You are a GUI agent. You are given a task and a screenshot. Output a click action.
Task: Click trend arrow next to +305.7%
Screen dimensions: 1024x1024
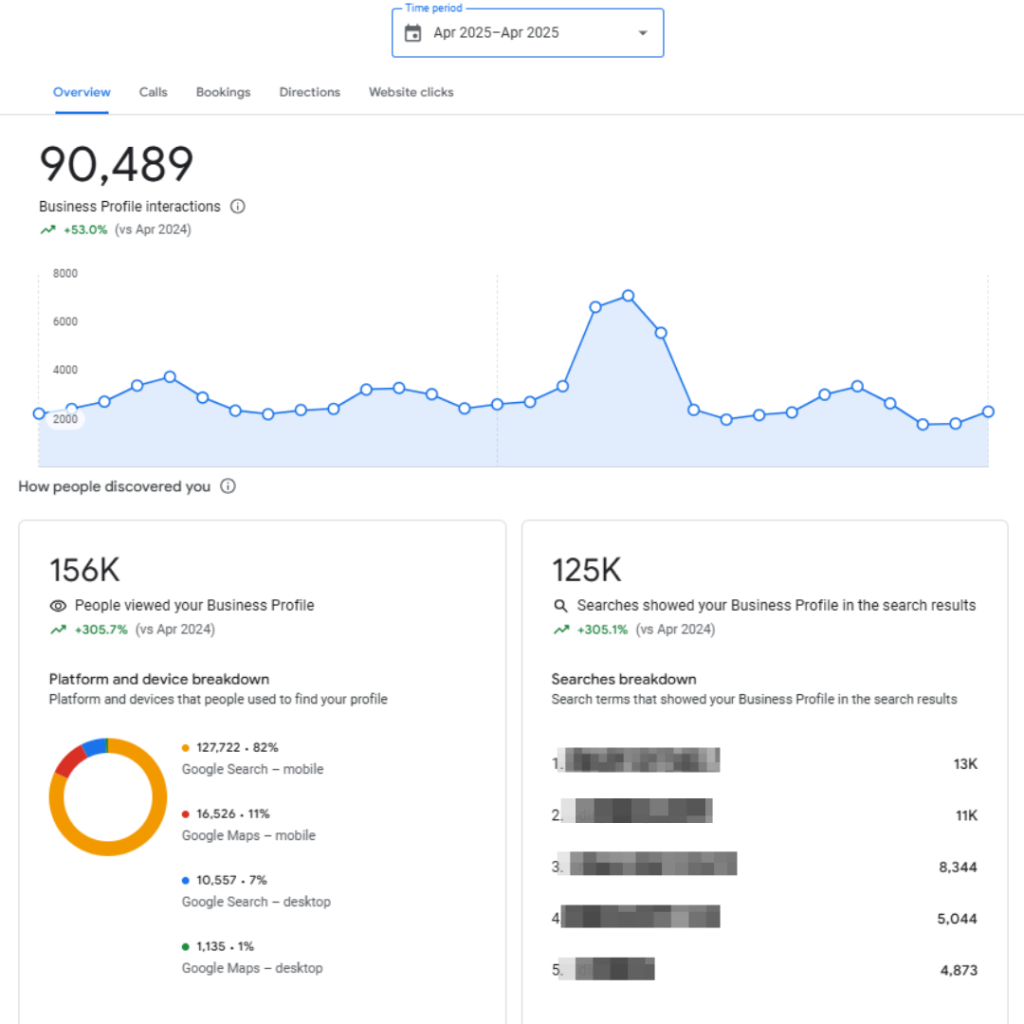58,630
